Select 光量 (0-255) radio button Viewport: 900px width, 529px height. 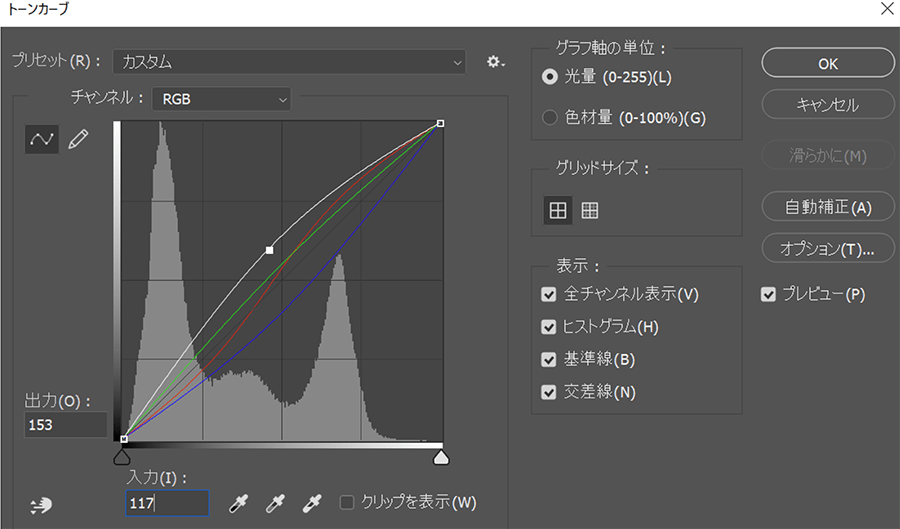point(549,77)
